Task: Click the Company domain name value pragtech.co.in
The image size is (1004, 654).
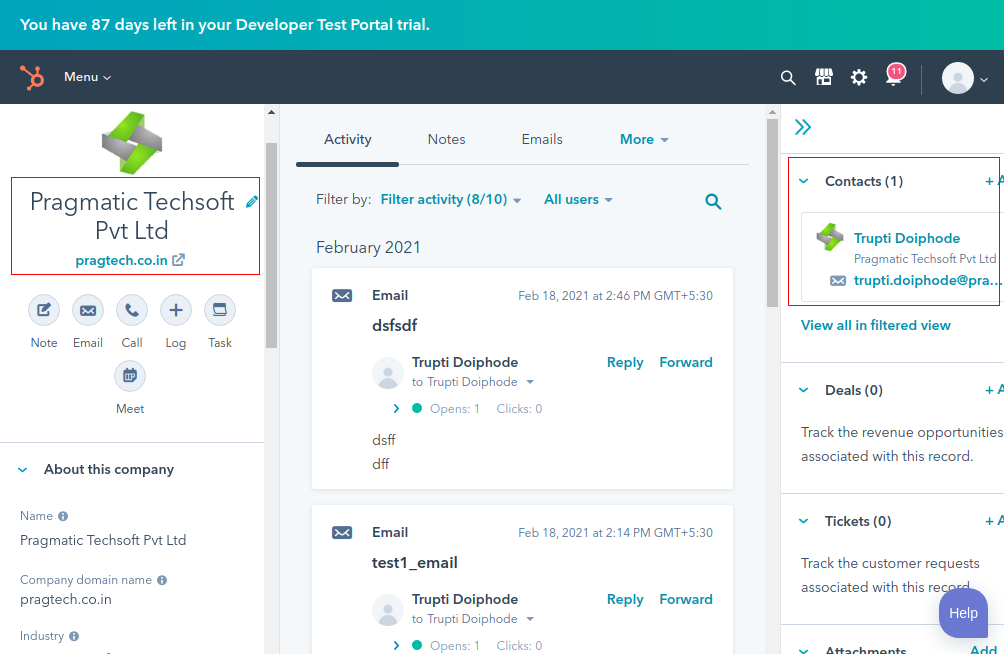Action: (x=66, y=600)
